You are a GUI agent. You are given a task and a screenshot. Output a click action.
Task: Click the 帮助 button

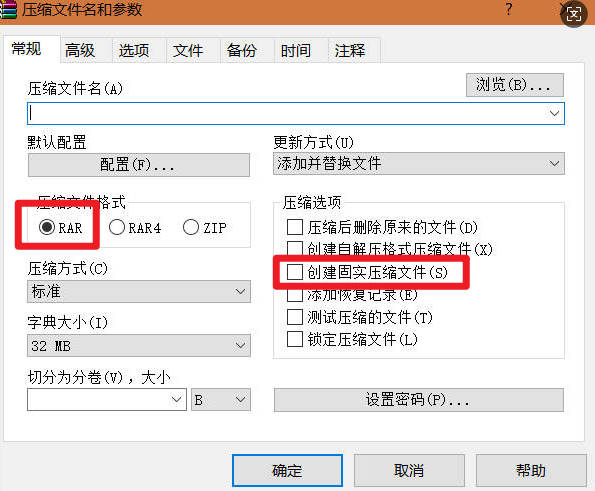[x=531, y=471]
